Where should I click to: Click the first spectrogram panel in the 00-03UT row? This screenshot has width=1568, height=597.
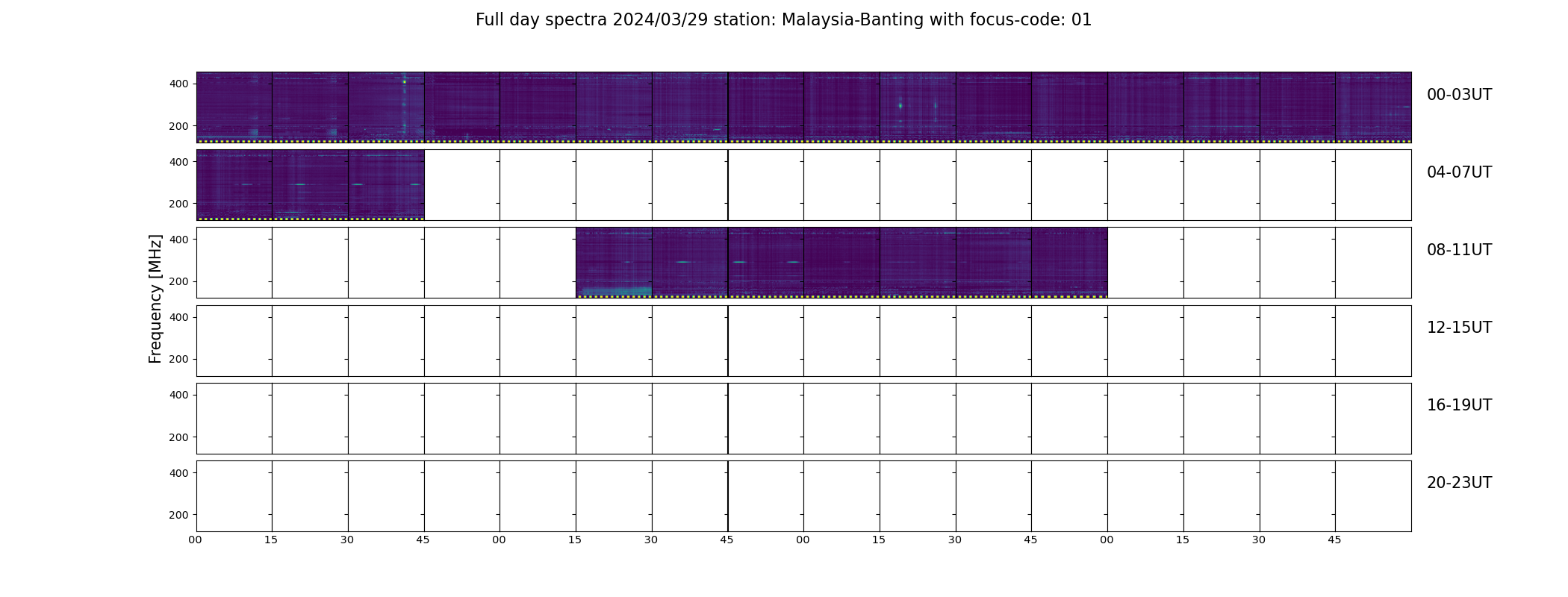pos(234,107)
